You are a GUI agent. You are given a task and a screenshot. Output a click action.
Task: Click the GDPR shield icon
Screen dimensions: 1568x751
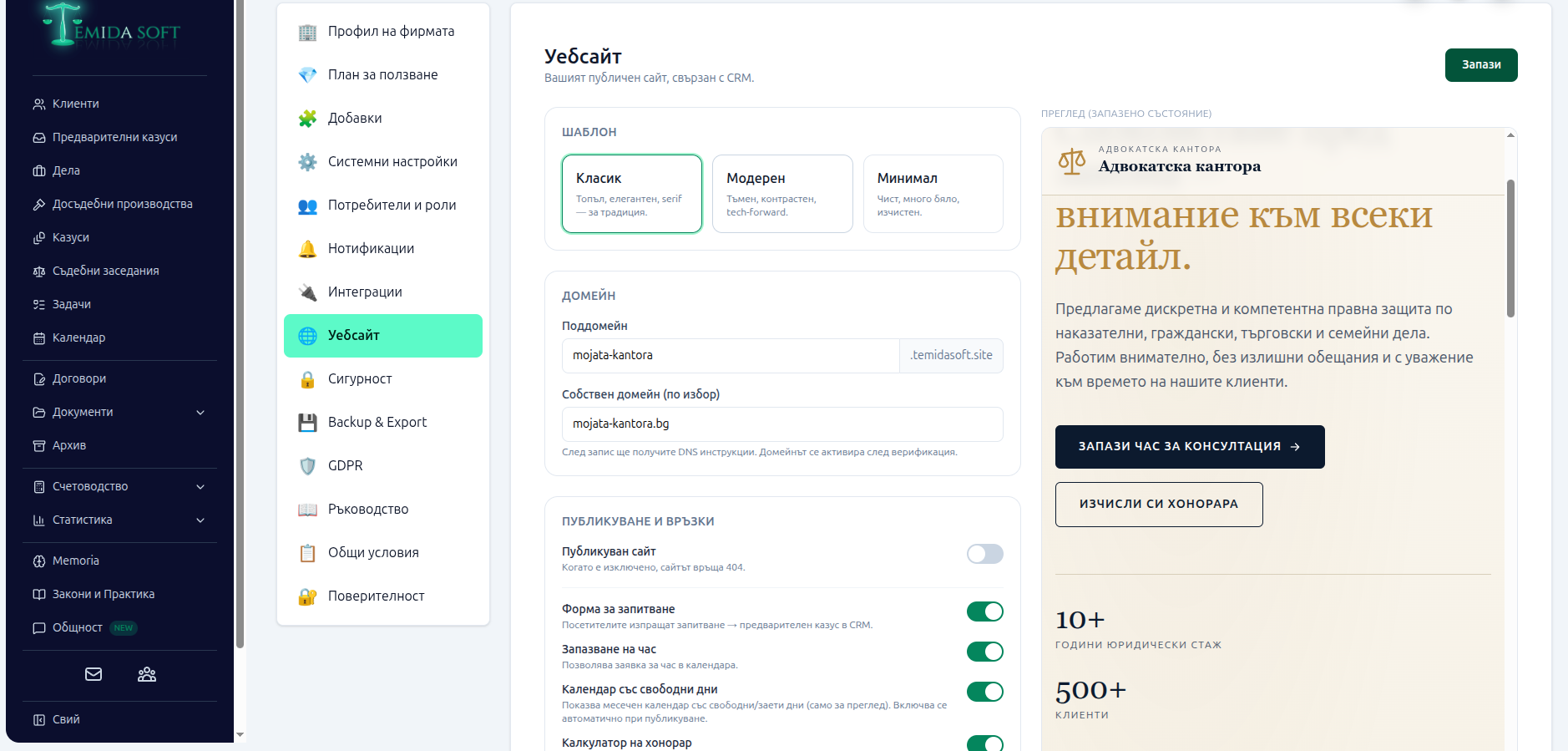tap(307, 466)
